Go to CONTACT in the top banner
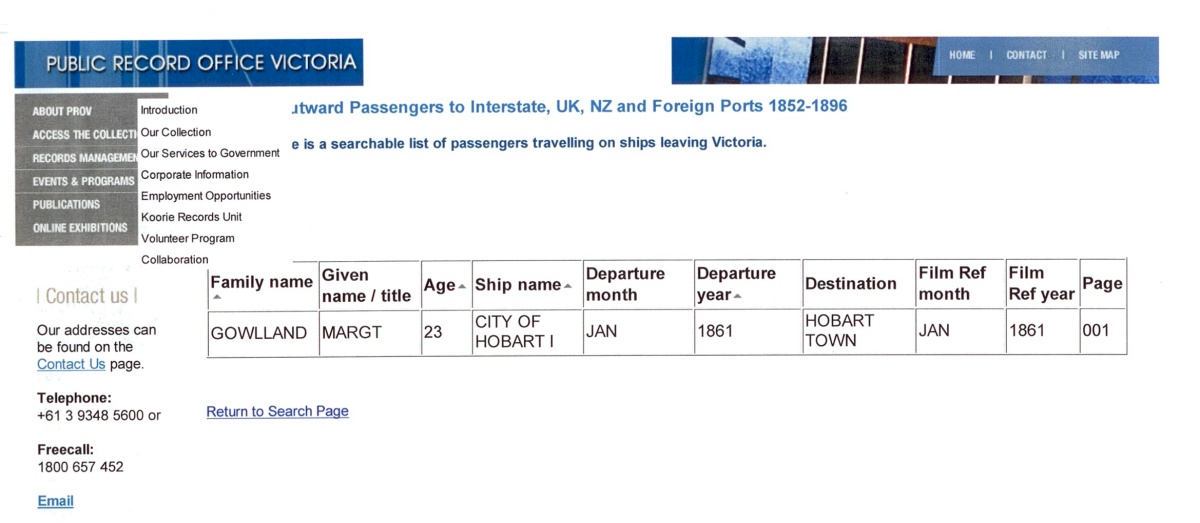Image resolution: width=1200 pixels, height=523 pixels. (x=1026, y=55)
